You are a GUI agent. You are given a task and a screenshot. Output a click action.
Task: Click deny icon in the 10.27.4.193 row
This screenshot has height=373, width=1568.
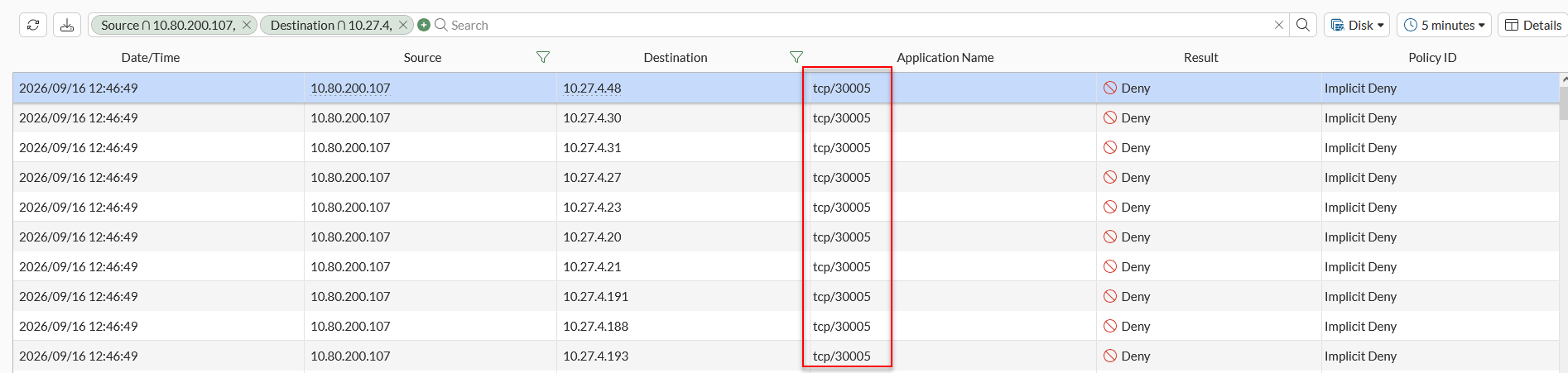[1110, 356]
